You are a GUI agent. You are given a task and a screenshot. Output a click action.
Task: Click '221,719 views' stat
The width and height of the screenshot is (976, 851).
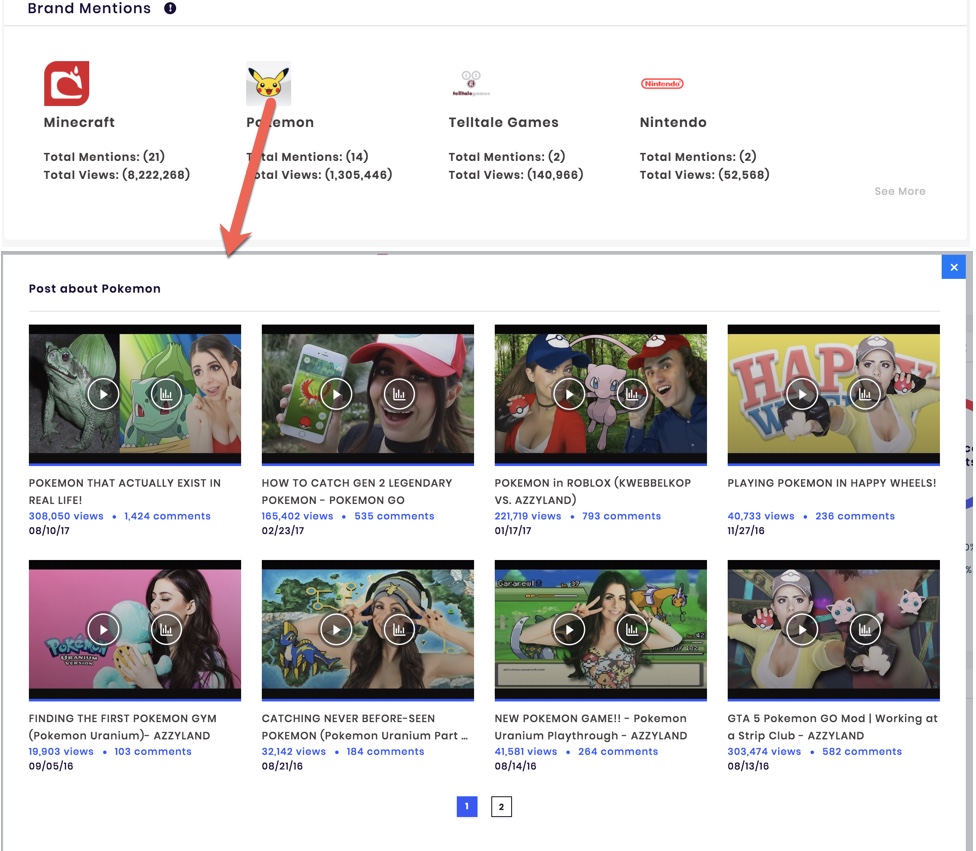(x=528, y=516)
